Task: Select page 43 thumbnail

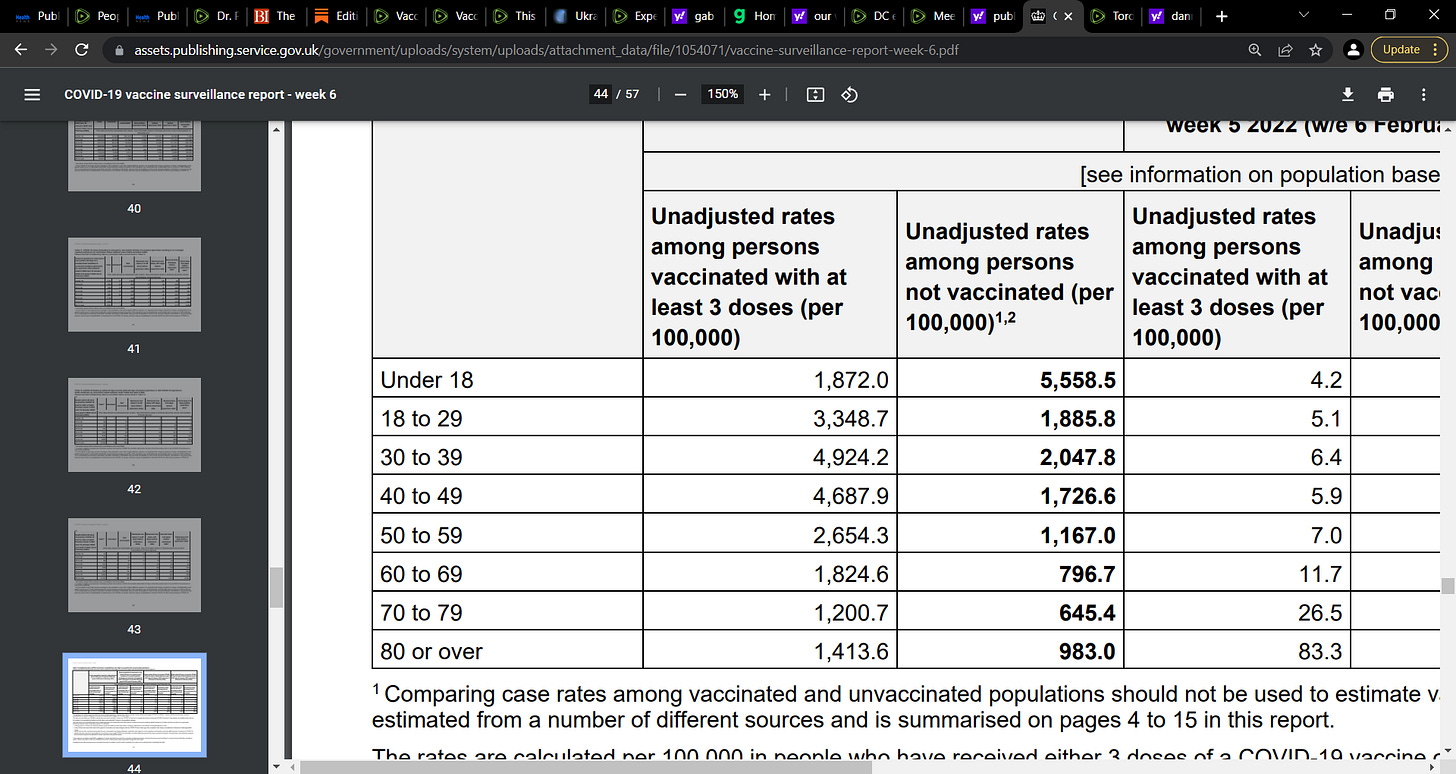Action: (134, 565)
